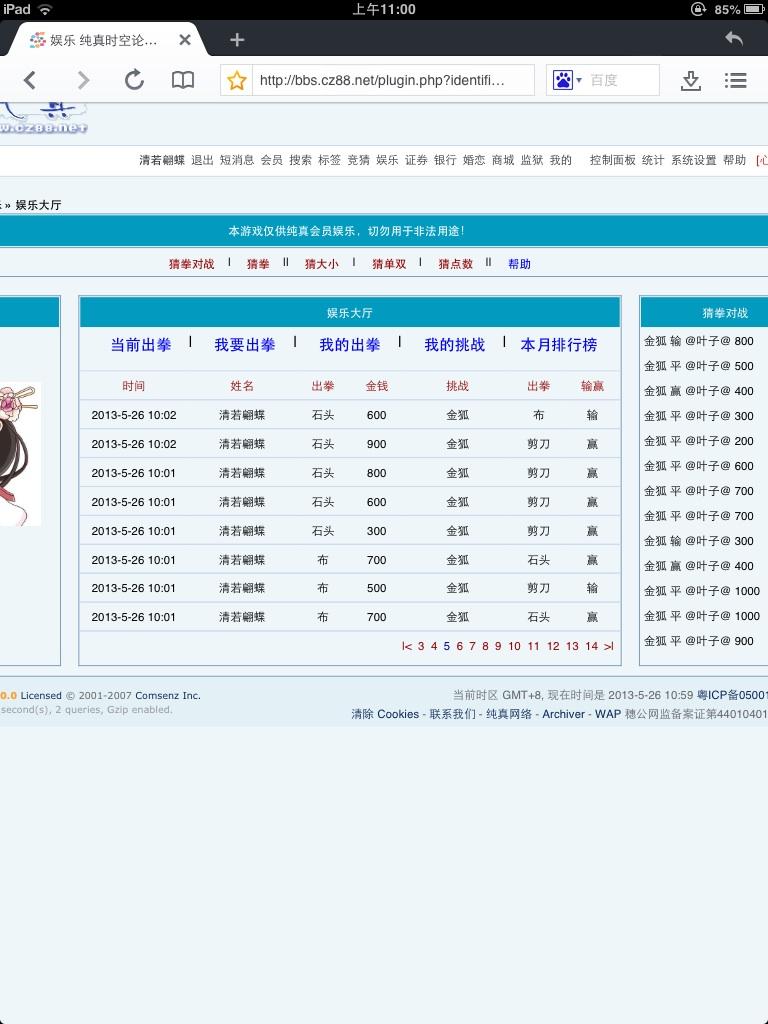The height and width of the screenshot is (1024, 768).
Task: Open 统计 in the nav bar
Action: [653, 160]
